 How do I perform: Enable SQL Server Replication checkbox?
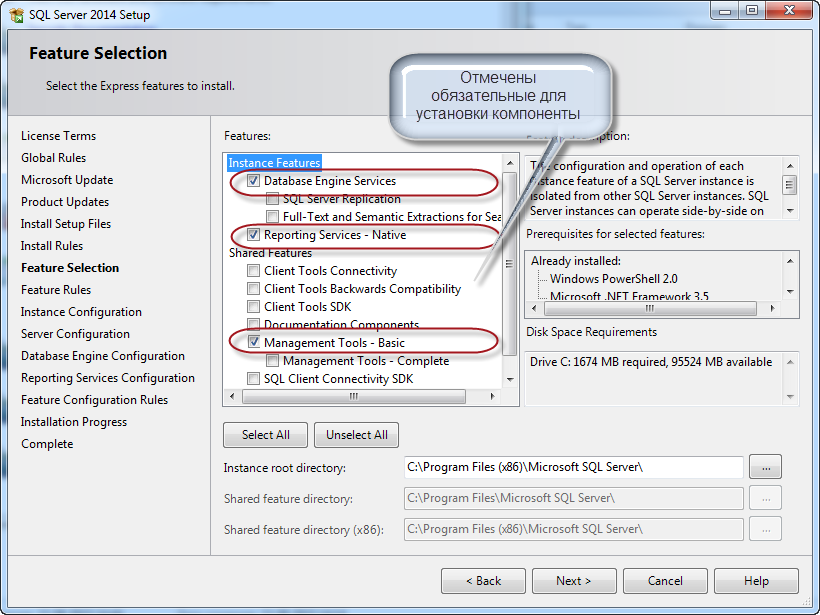tap(272, 199)
